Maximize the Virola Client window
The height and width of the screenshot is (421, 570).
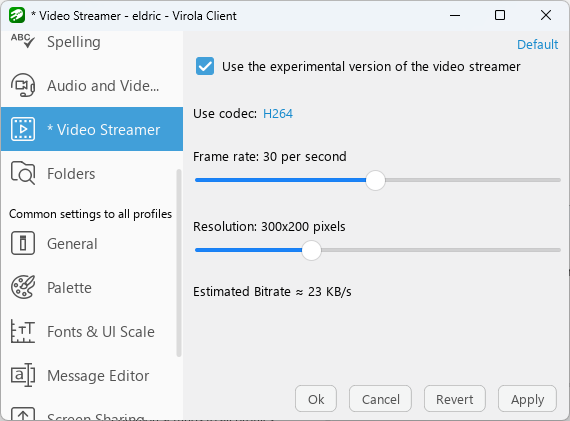tap(500, 15)
